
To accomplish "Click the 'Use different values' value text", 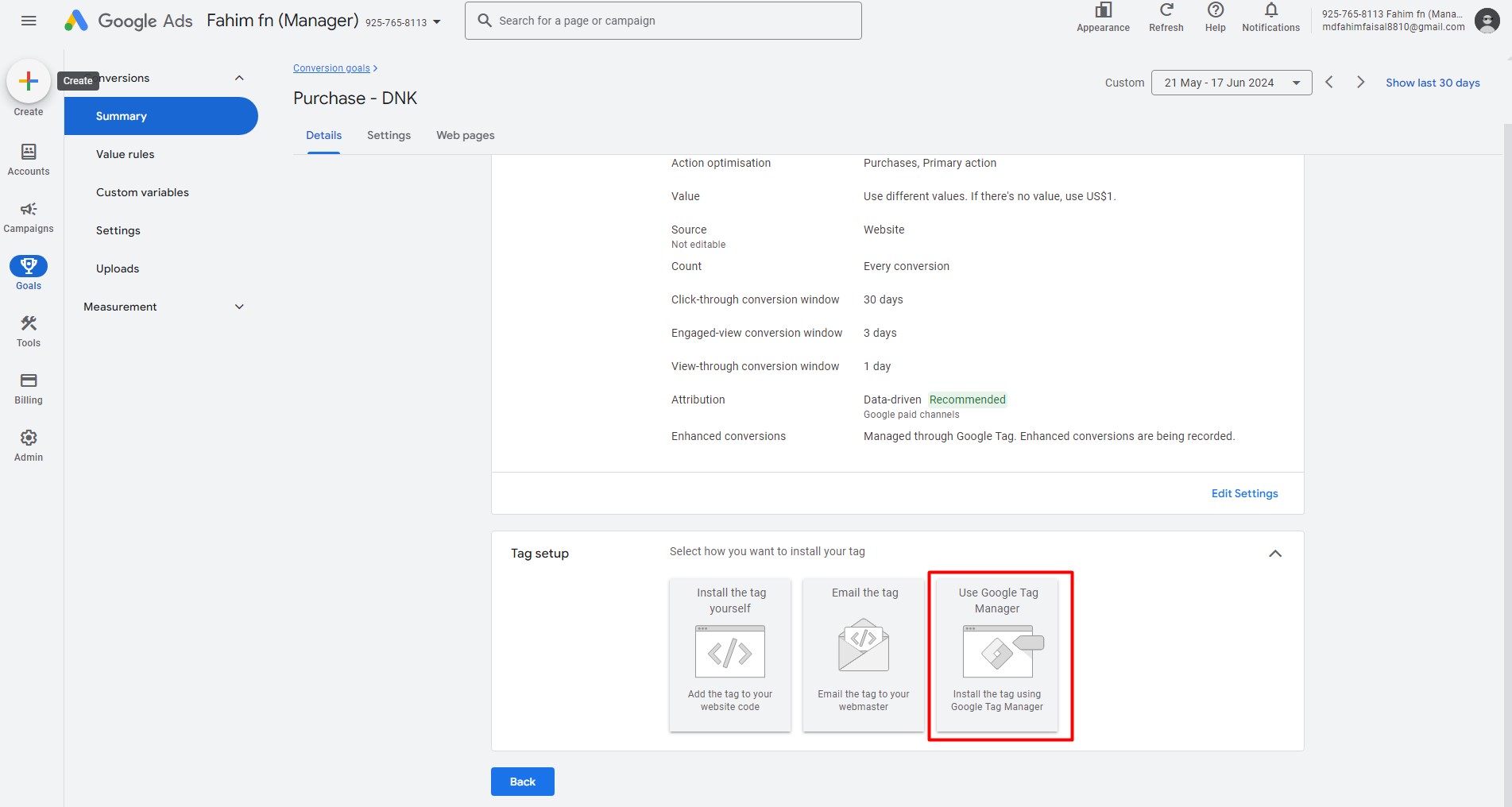I will click(990, 196).
